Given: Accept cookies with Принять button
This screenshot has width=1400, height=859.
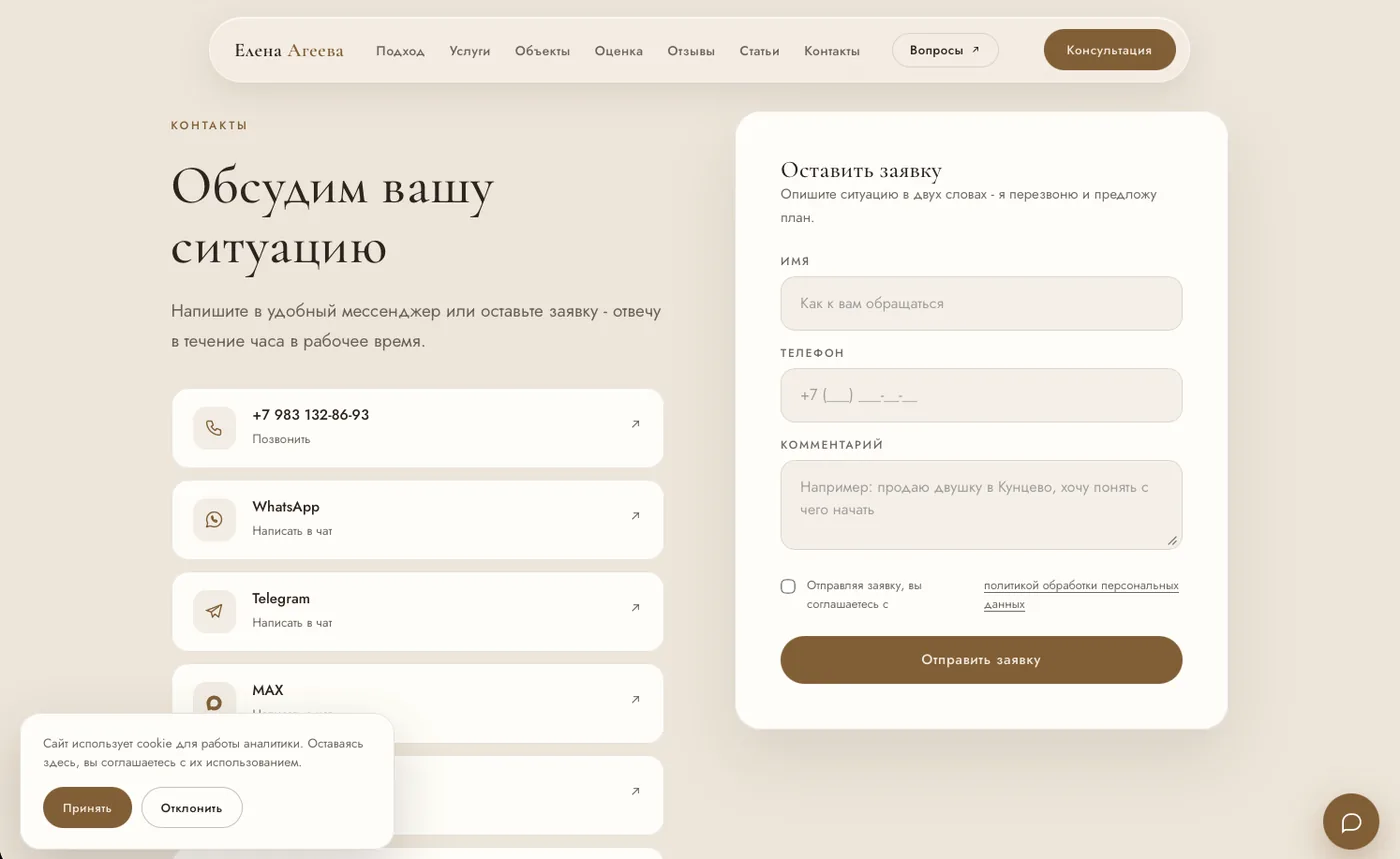Looking at the screenshot, I should coord(87,808).
